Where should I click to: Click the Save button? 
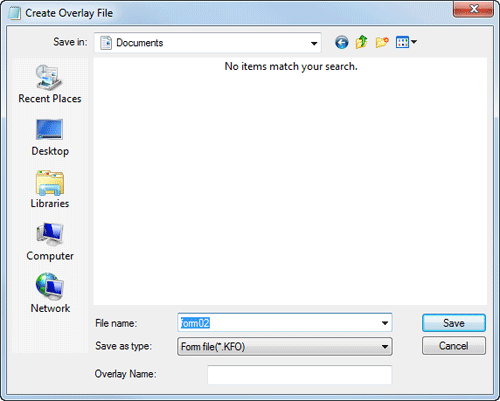pos(454,323)
